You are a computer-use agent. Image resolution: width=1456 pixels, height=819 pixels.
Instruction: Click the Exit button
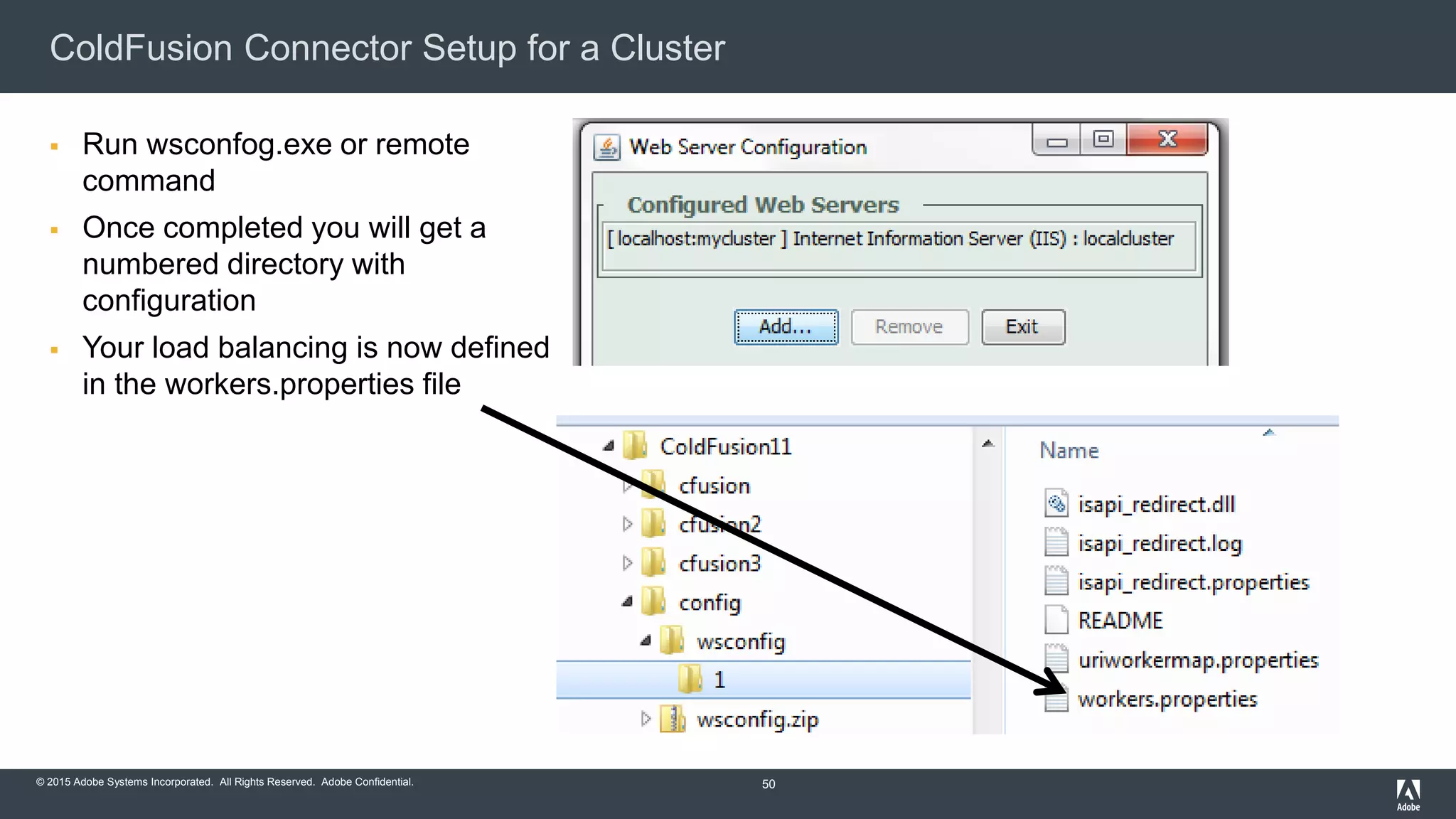1023,327
